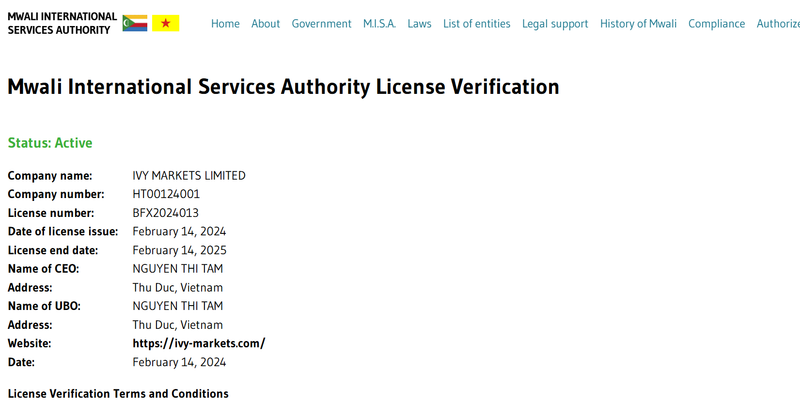Click the License number label
The height and width of the screenshot is (414, 800).
click(x=51, y=213)
